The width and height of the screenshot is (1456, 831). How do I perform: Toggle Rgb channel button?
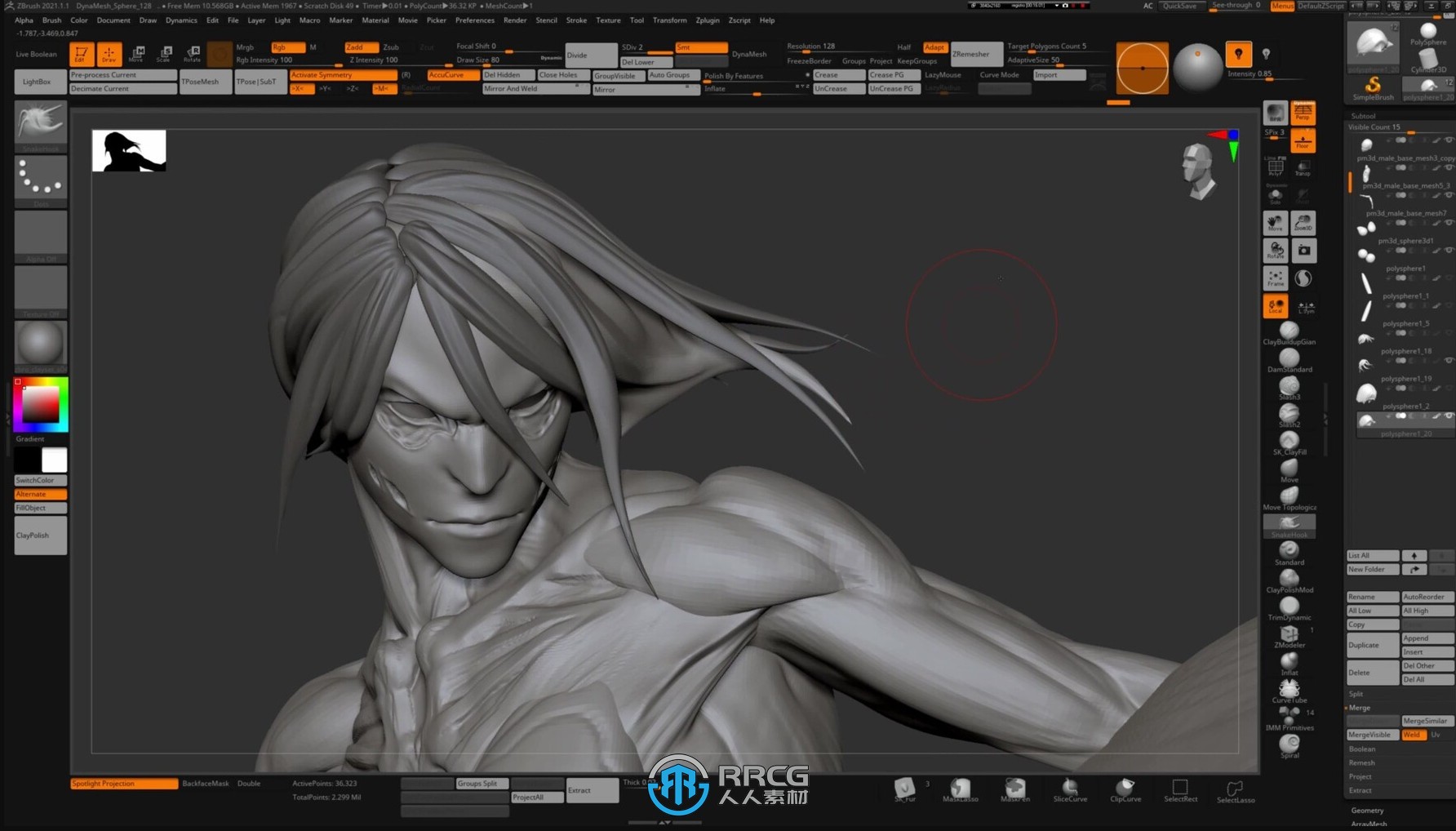287,47
